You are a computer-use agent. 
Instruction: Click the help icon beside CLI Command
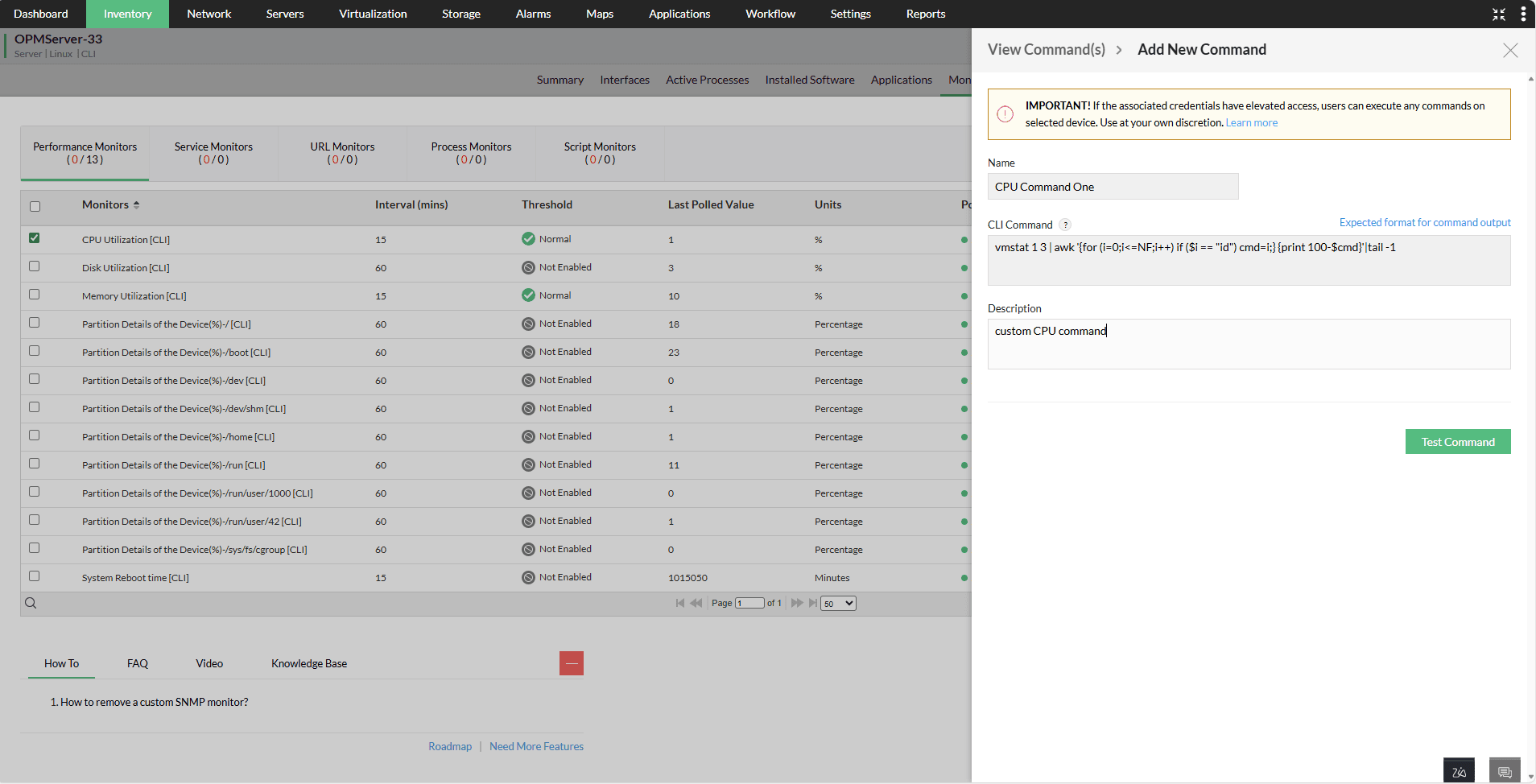[x=1066, y=225]
